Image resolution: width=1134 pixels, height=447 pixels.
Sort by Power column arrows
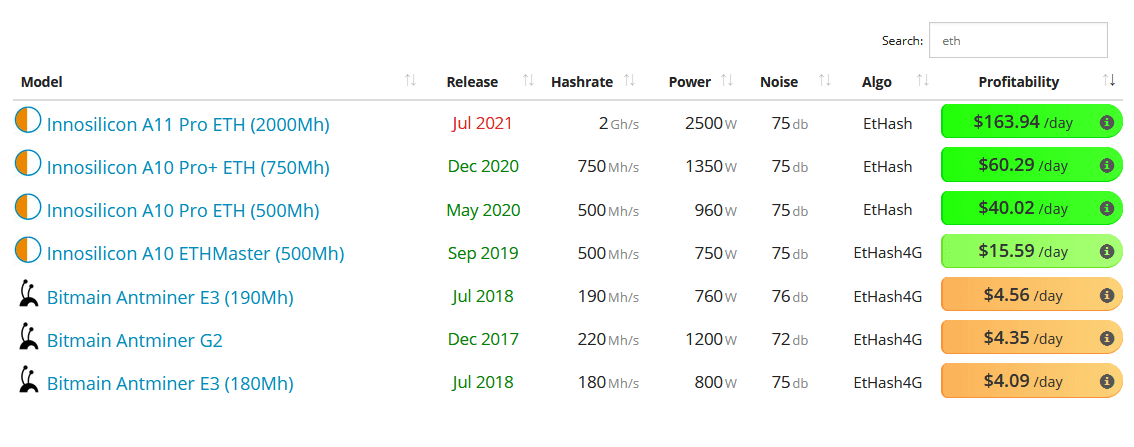coord(727,80)
